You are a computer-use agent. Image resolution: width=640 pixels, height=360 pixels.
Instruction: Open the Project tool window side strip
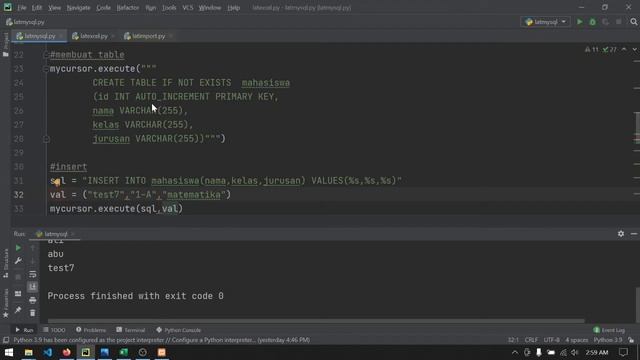pyautogui.click(x=5, y=44)
